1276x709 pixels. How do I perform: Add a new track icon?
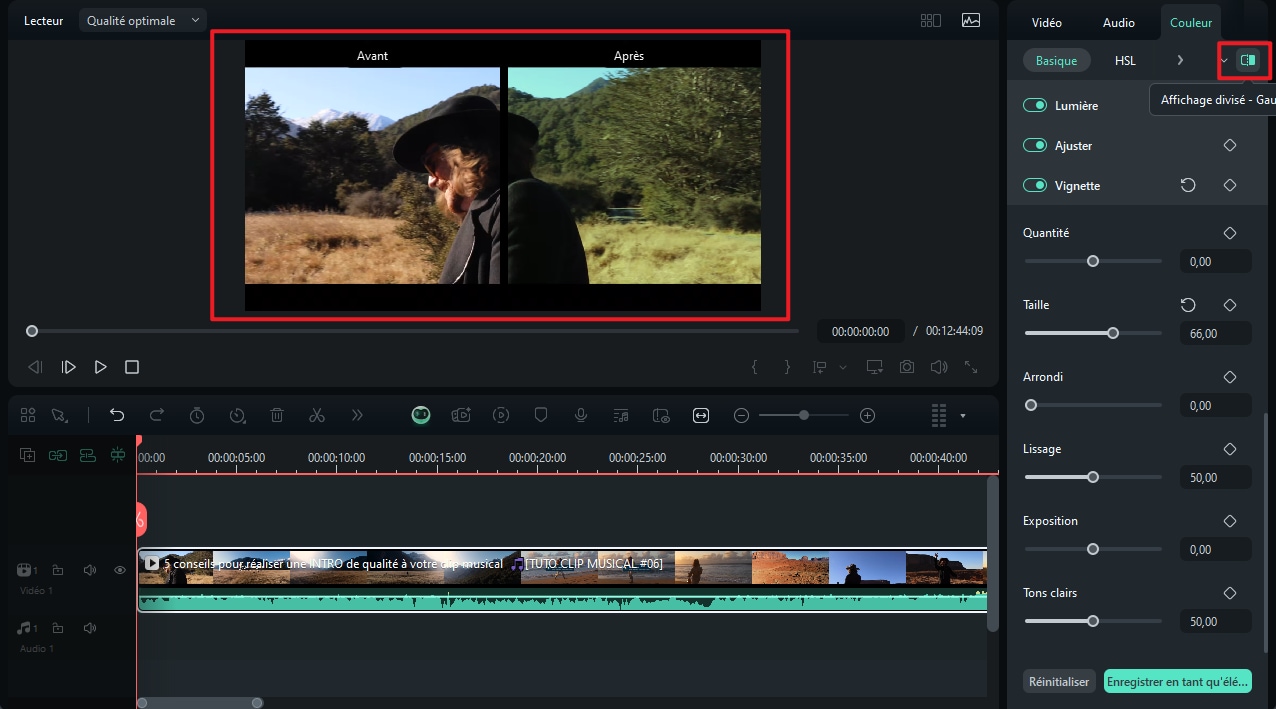(x=28, y=455)
